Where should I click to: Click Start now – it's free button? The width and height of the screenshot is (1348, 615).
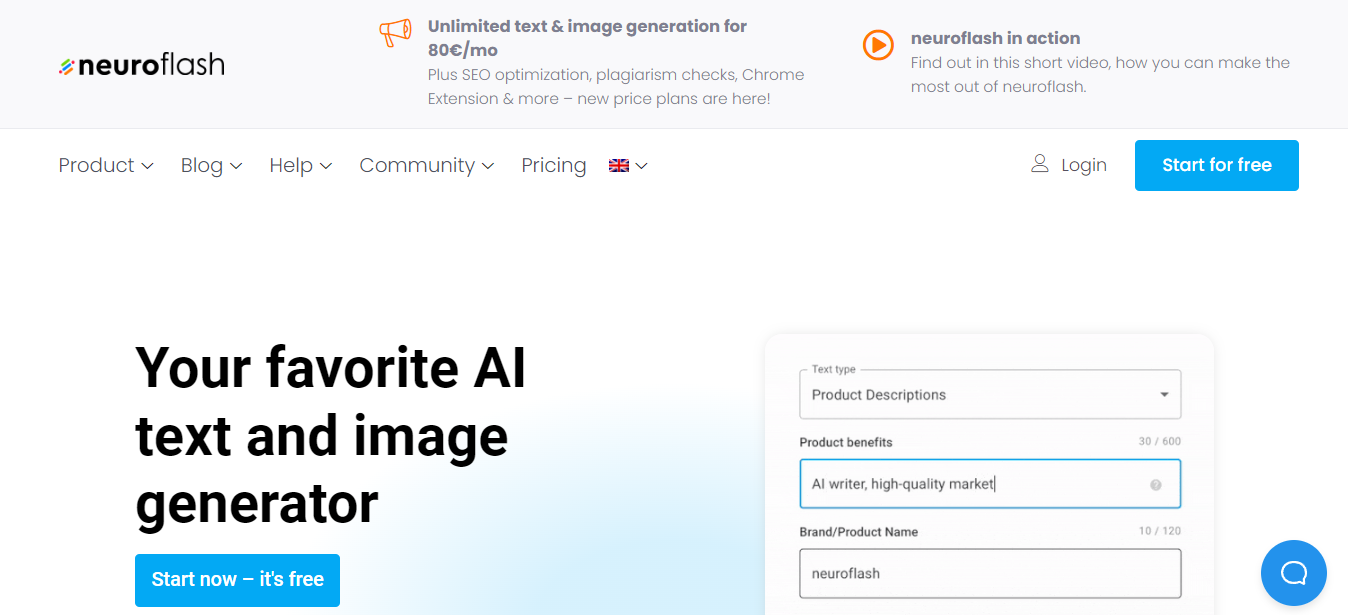coord(238,580)
